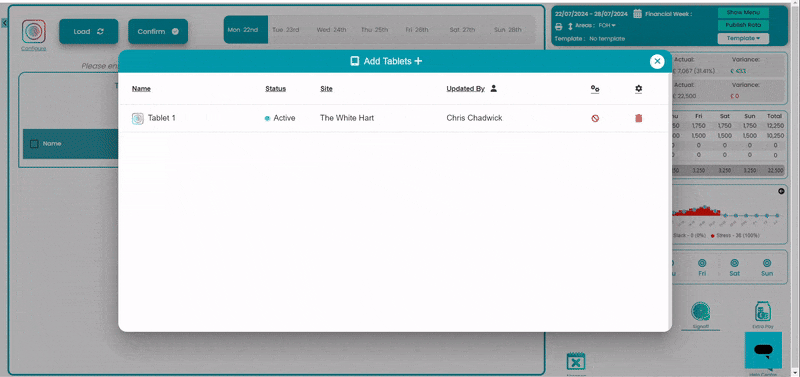Delete Tablet 1 using the trash icon

[x=638, y=118]
